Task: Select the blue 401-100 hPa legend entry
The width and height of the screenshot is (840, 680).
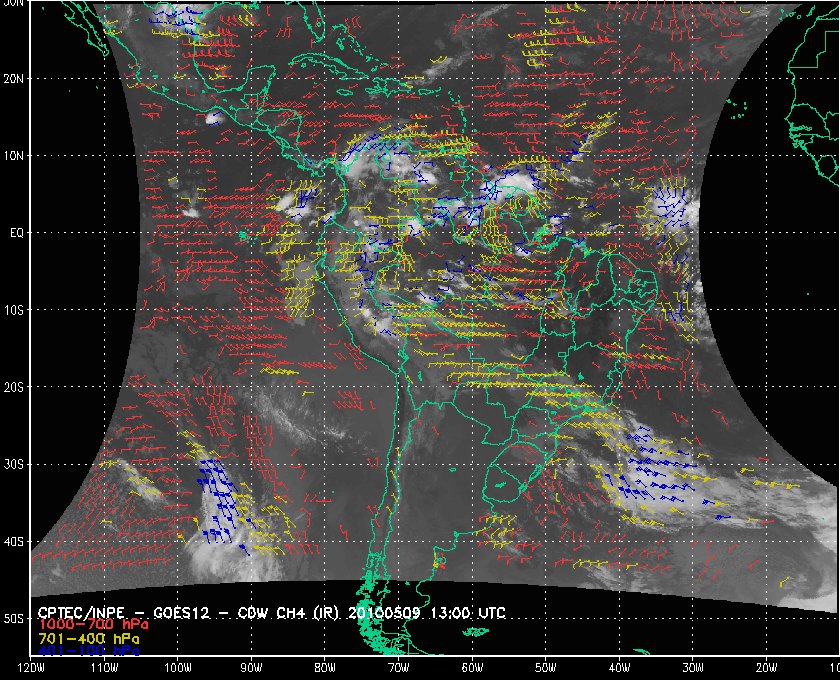Action: coord(88,651)
